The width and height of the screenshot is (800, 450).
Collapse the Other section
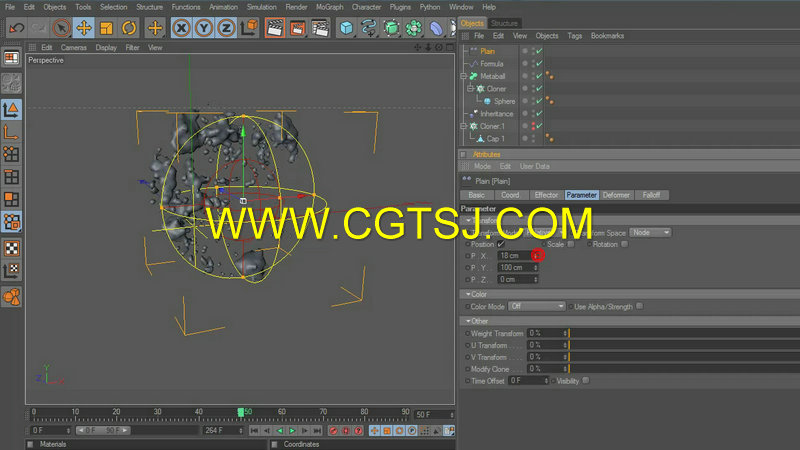coord(468,321)
